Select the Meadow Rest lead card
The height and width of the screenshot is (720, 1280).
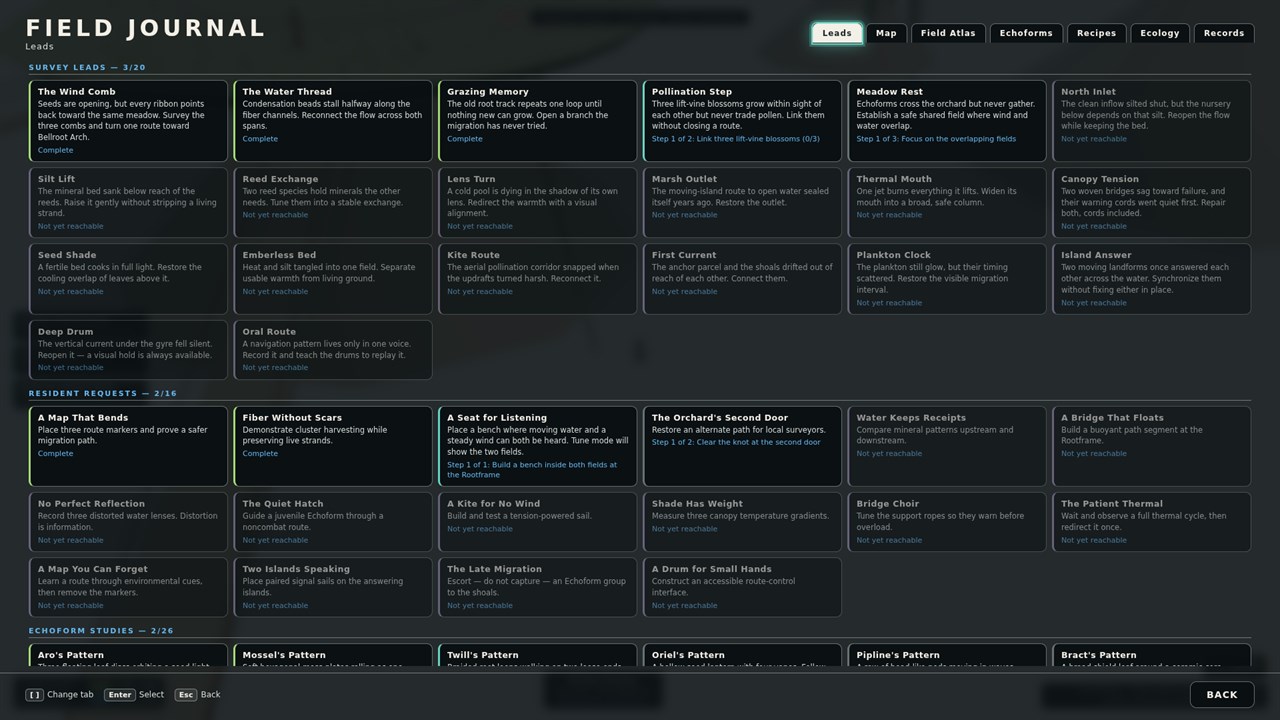(x=947, y=121)
